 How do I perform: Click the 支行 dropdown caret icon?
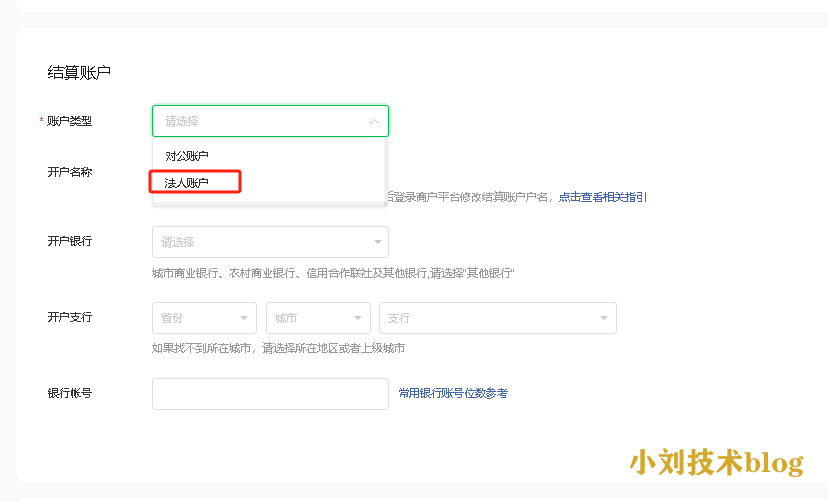604,318
